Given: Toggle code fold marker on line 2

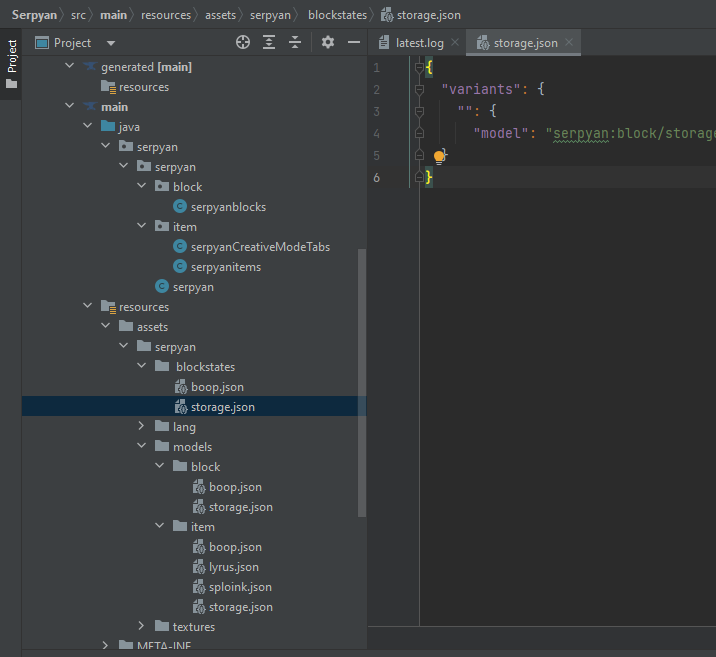Looking at the screenshot, I should point(419,89).
